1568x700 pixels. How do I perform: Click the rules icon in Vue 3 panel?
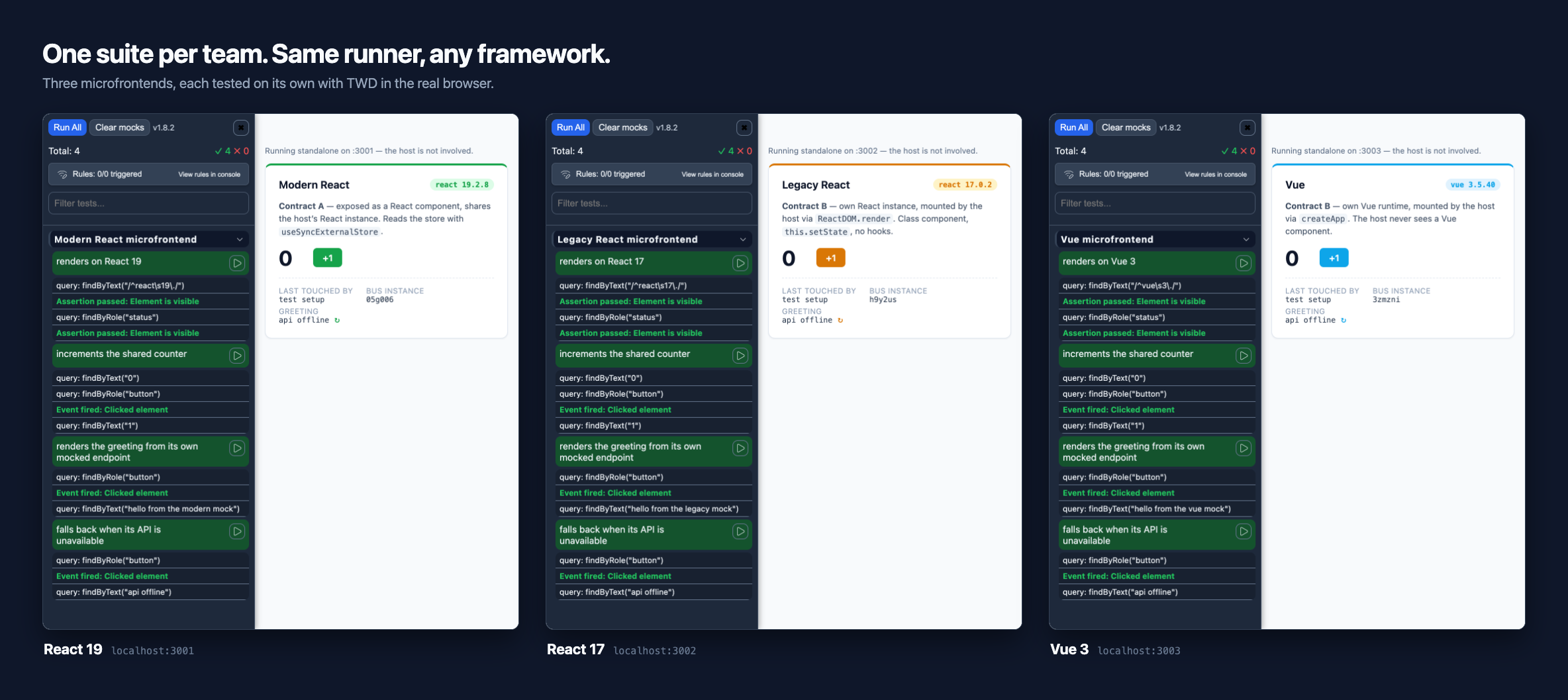click(x=1069, y=174)
